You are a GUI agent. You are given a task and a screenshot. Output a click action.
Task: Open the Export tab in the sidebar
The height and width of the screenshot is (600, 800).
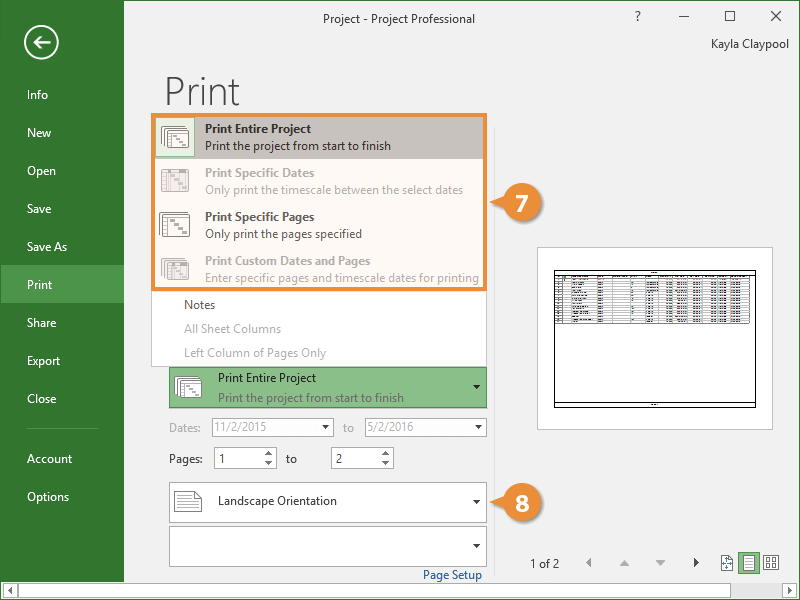[44, 361]
